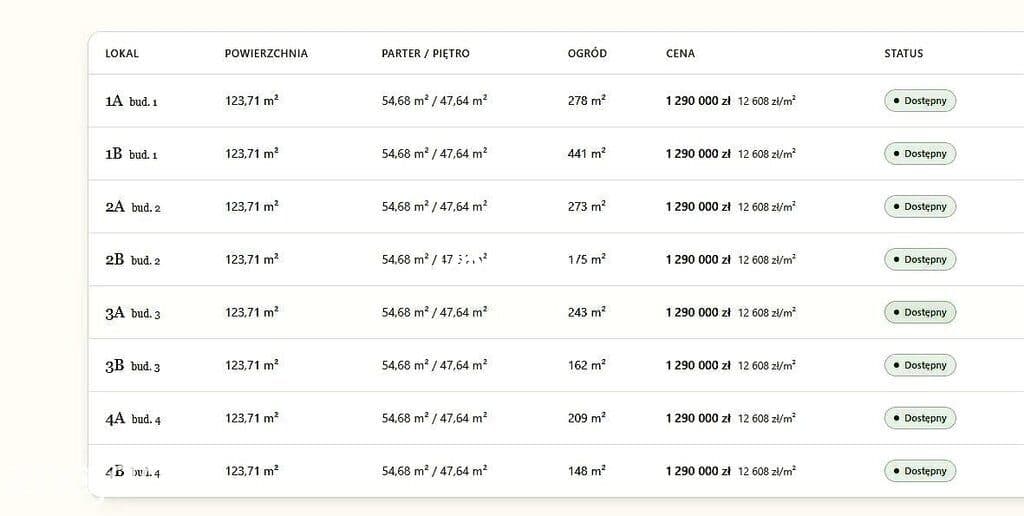The image size is (1024, 516).
Task: Select the Dostępny badge of unit 2B
Action: (x=920, y=260)
